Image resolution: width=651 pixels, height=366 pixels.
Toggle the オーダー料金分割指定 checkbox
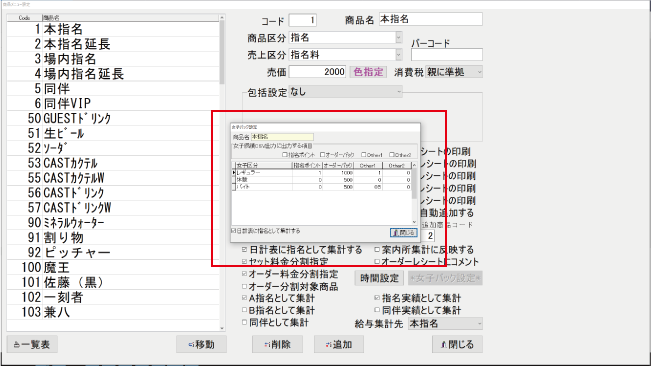245,274
